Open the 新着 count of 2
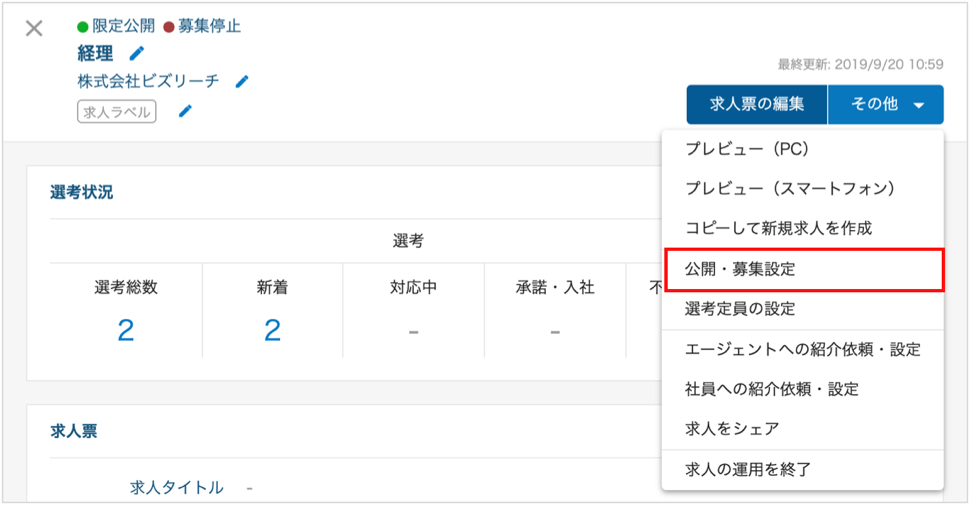 272,331
